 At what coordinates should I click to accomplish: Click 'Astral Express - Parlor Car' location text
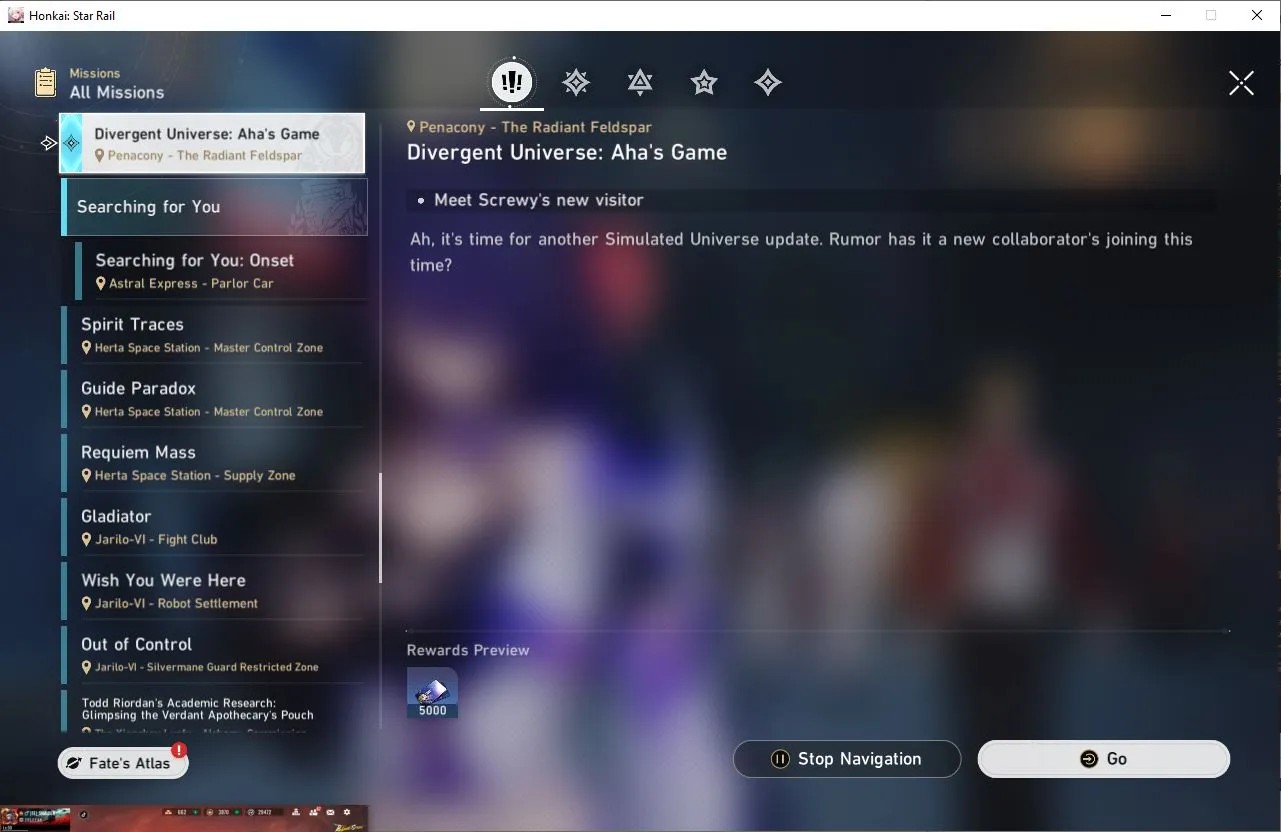[191, 284]
